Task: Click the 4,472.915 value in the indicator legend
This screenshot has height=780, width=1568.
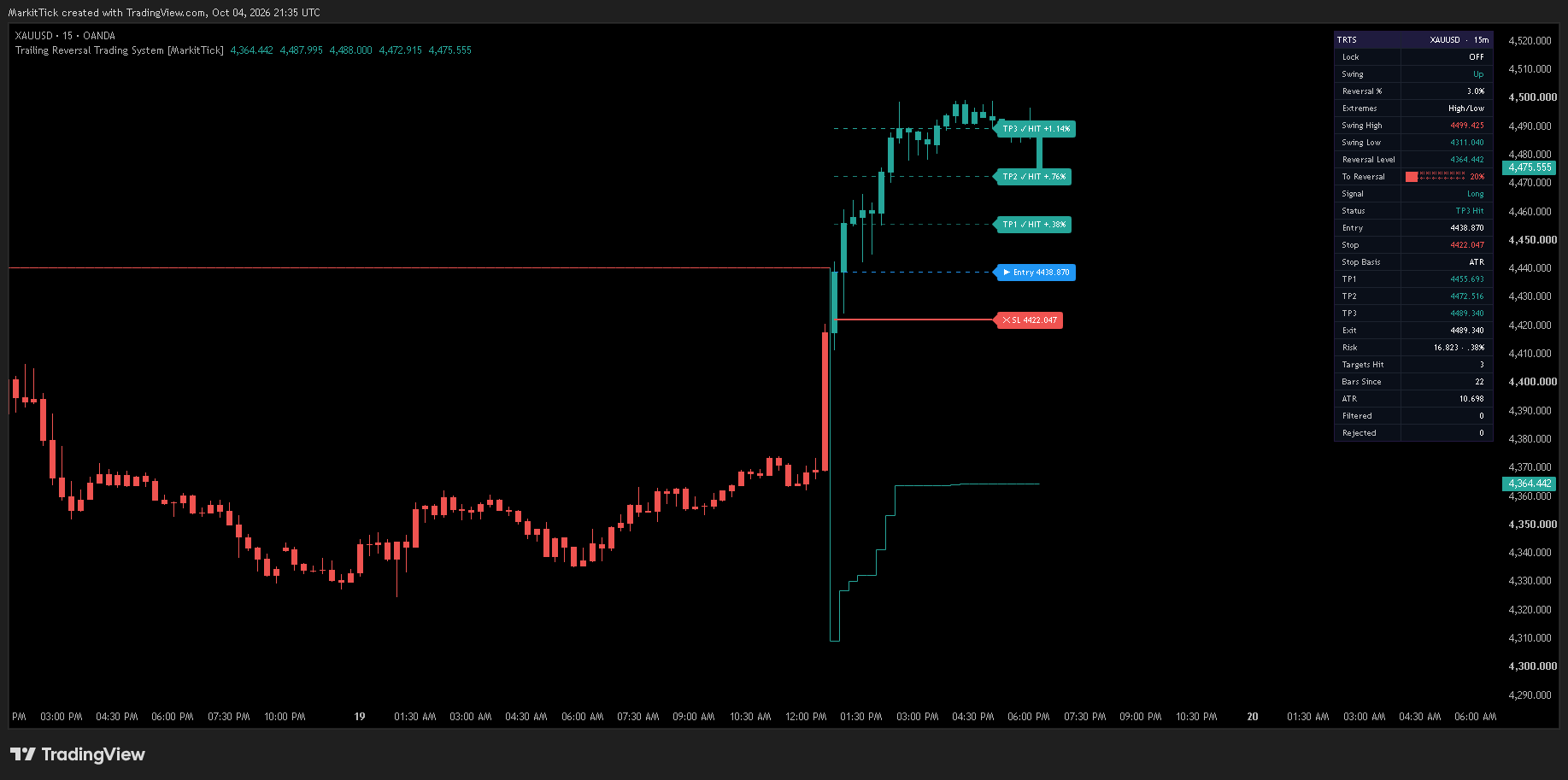Action: 401,50
